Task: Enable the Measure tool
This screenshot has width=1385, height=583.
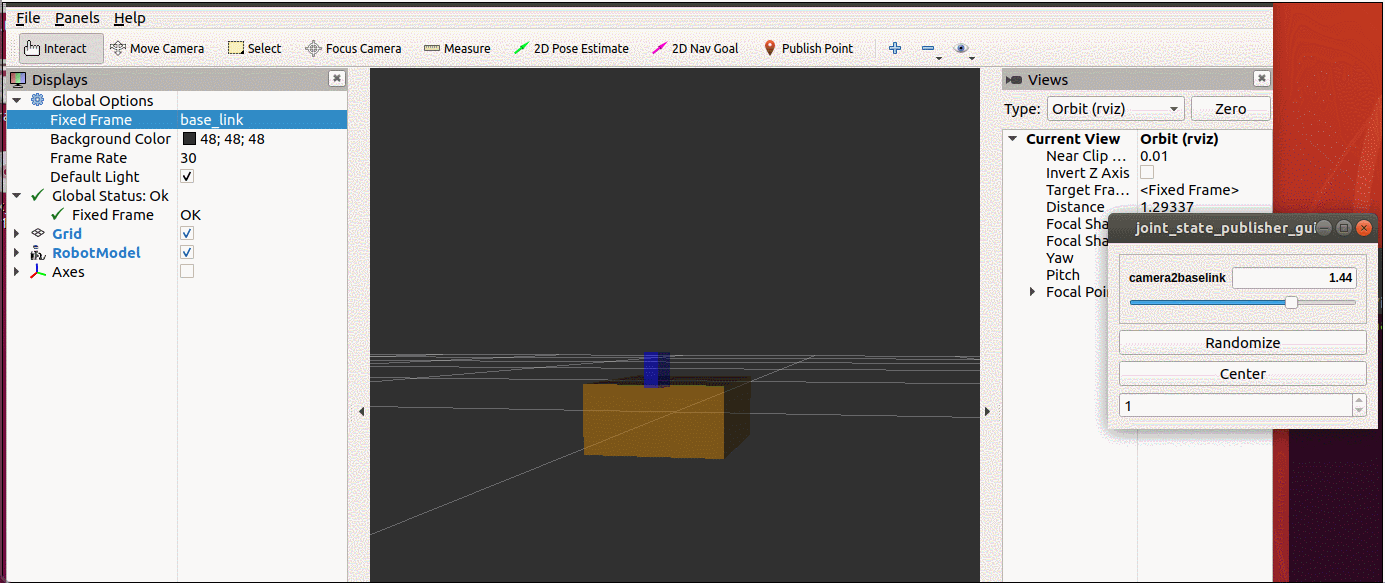Action: click(457, 48)
